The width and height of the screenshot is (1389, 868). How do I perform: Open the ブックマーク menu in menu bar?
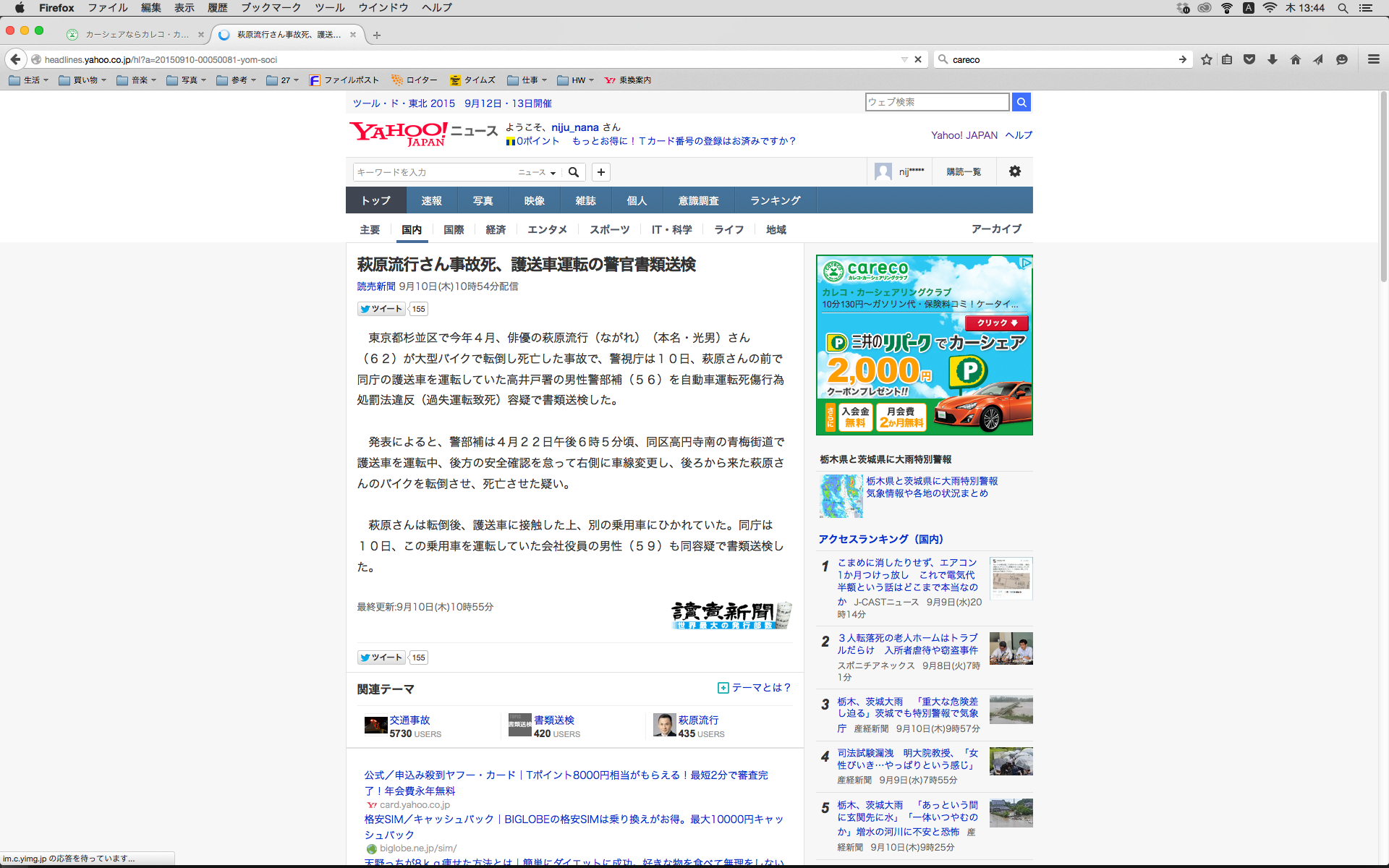pos(271,8)
